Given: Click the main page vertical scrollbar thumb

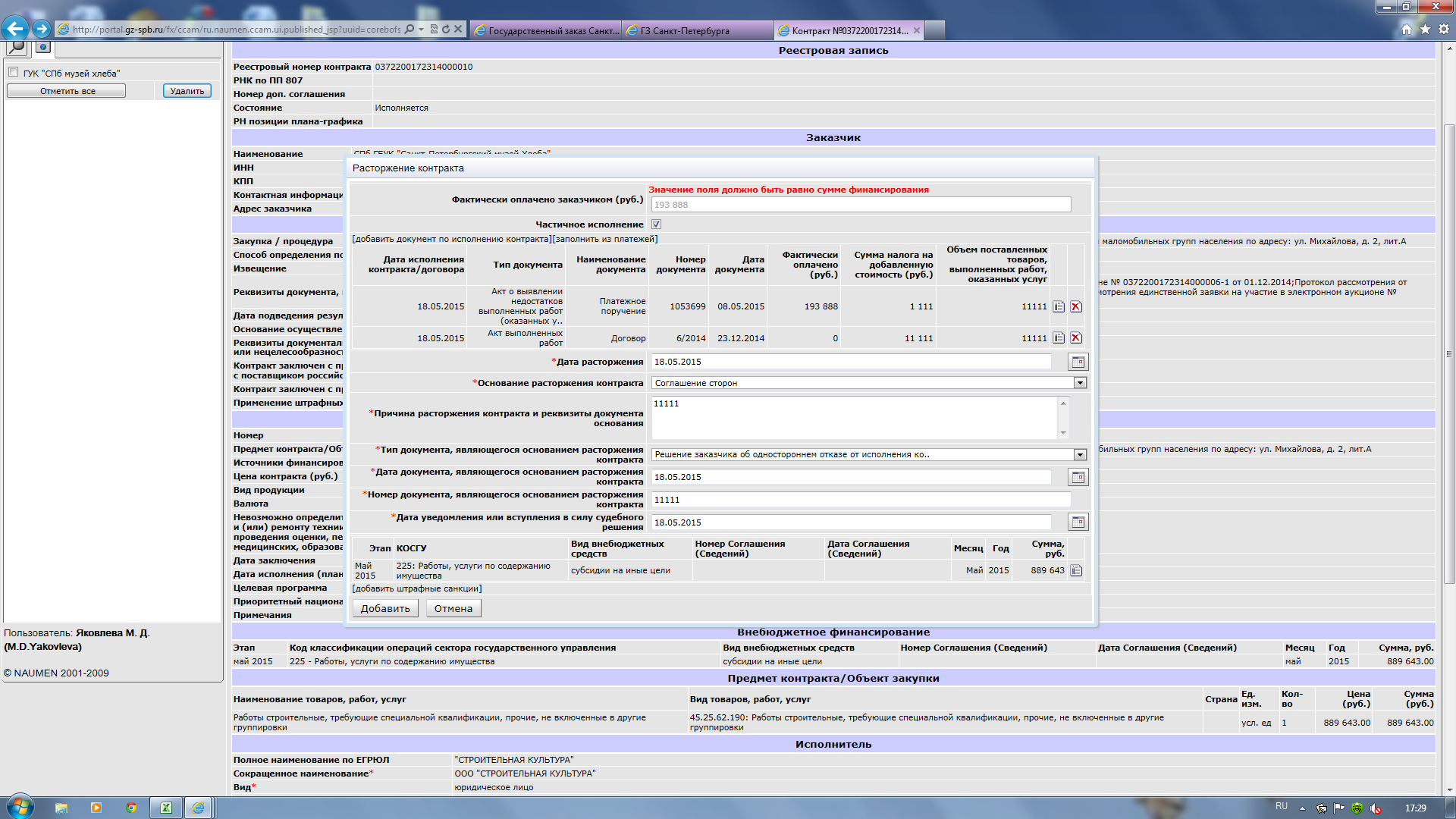Looking at the screenshot, I should [1449, 353].
